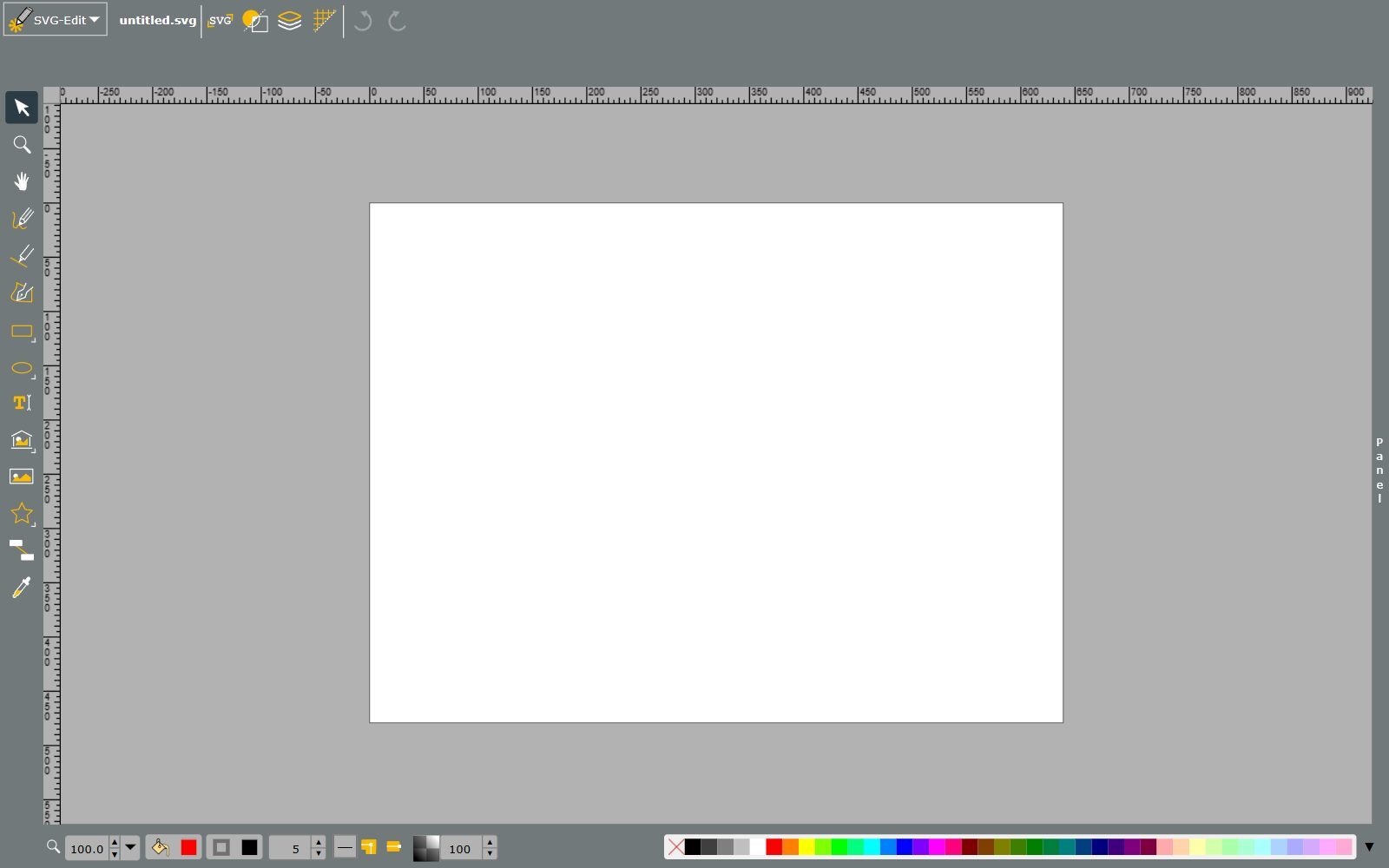The height and width of the screenshot is (868, 1389).
Task: Click the zoom level field showing 100.0
Action: [x=87, y=848]
